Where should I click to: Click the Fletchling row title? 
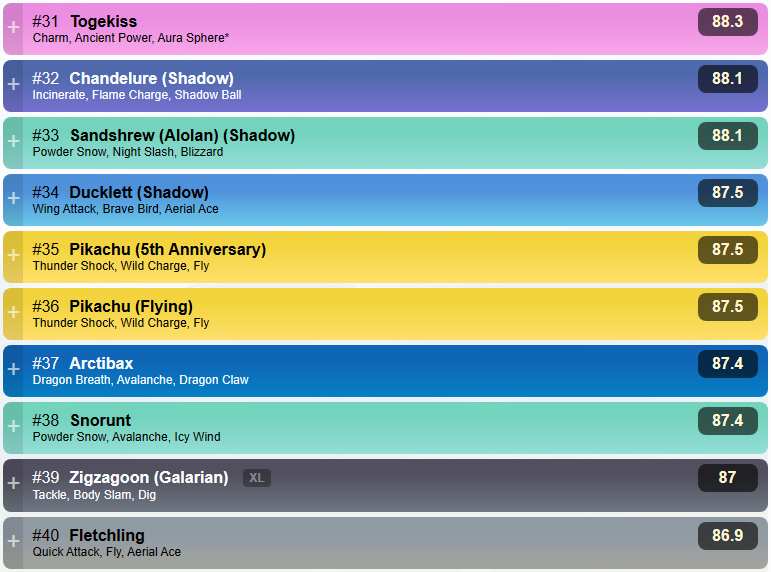107,535
